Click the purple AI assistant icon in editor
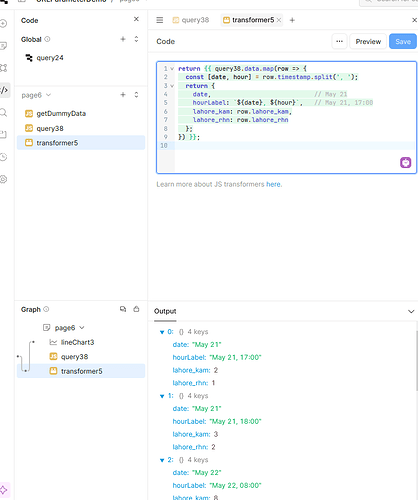The height and width of the screenshot is (500, 418). tap(405, 163)
